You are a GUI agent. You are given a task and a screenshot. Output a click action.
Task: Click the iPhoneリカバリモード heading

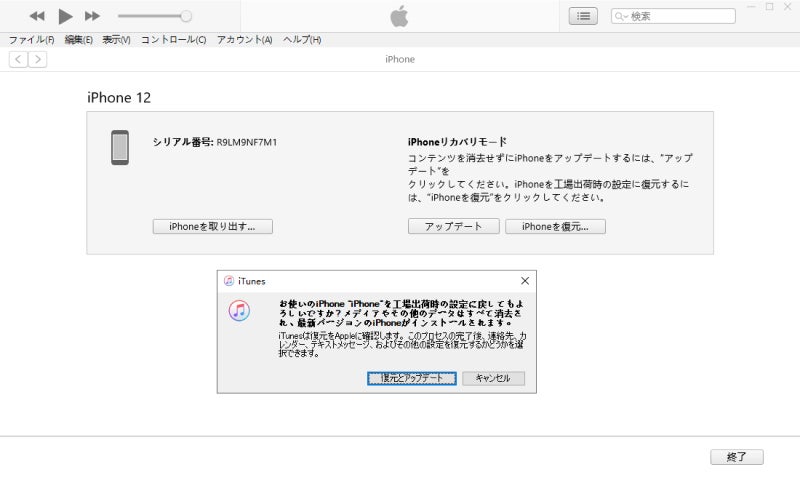[457, 142]
